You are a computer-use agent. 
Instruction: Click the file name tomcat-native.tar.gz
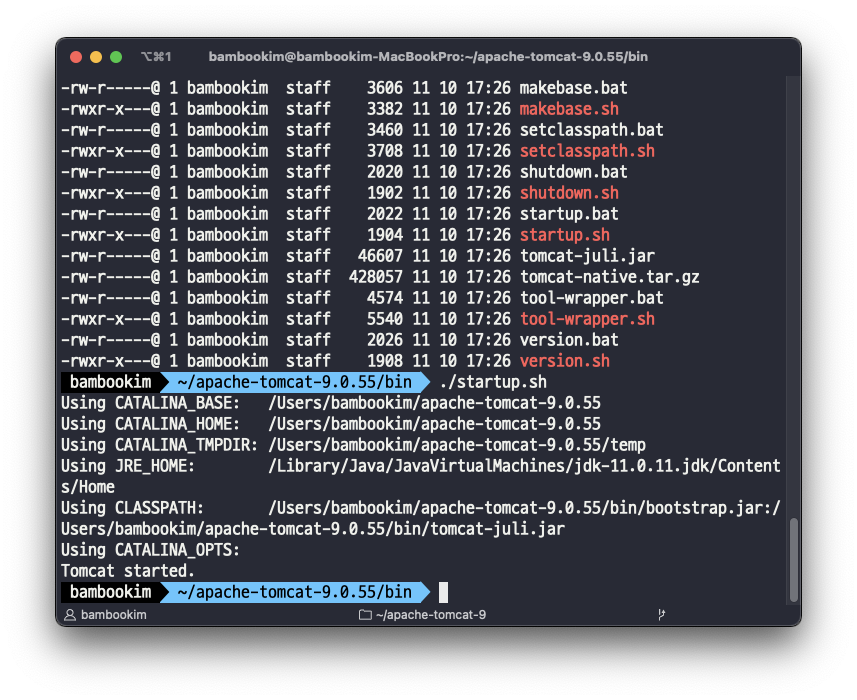(609, 277)
